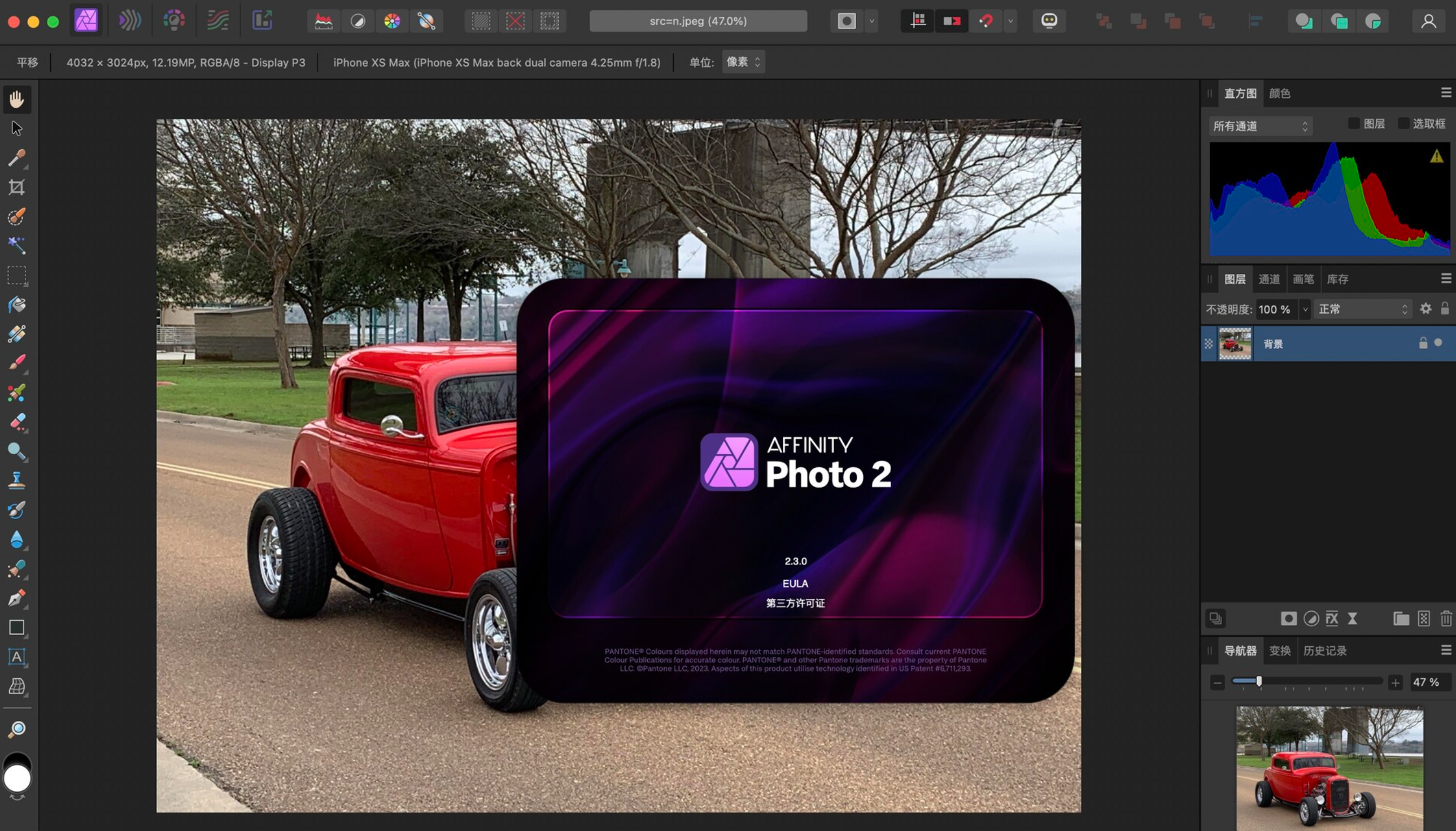This screenshot has width=1456, height=831.
Task: Open the EULA link in splash
Action: point(795,584)
